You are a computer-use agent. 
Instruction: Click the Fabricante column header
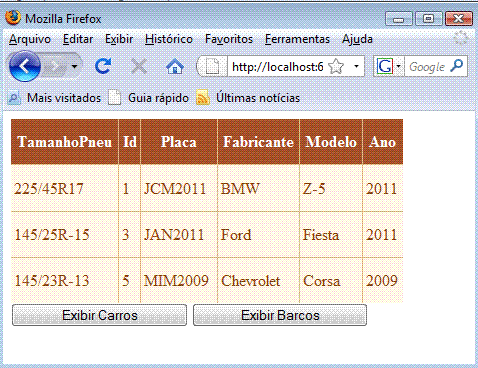point(258,142)
